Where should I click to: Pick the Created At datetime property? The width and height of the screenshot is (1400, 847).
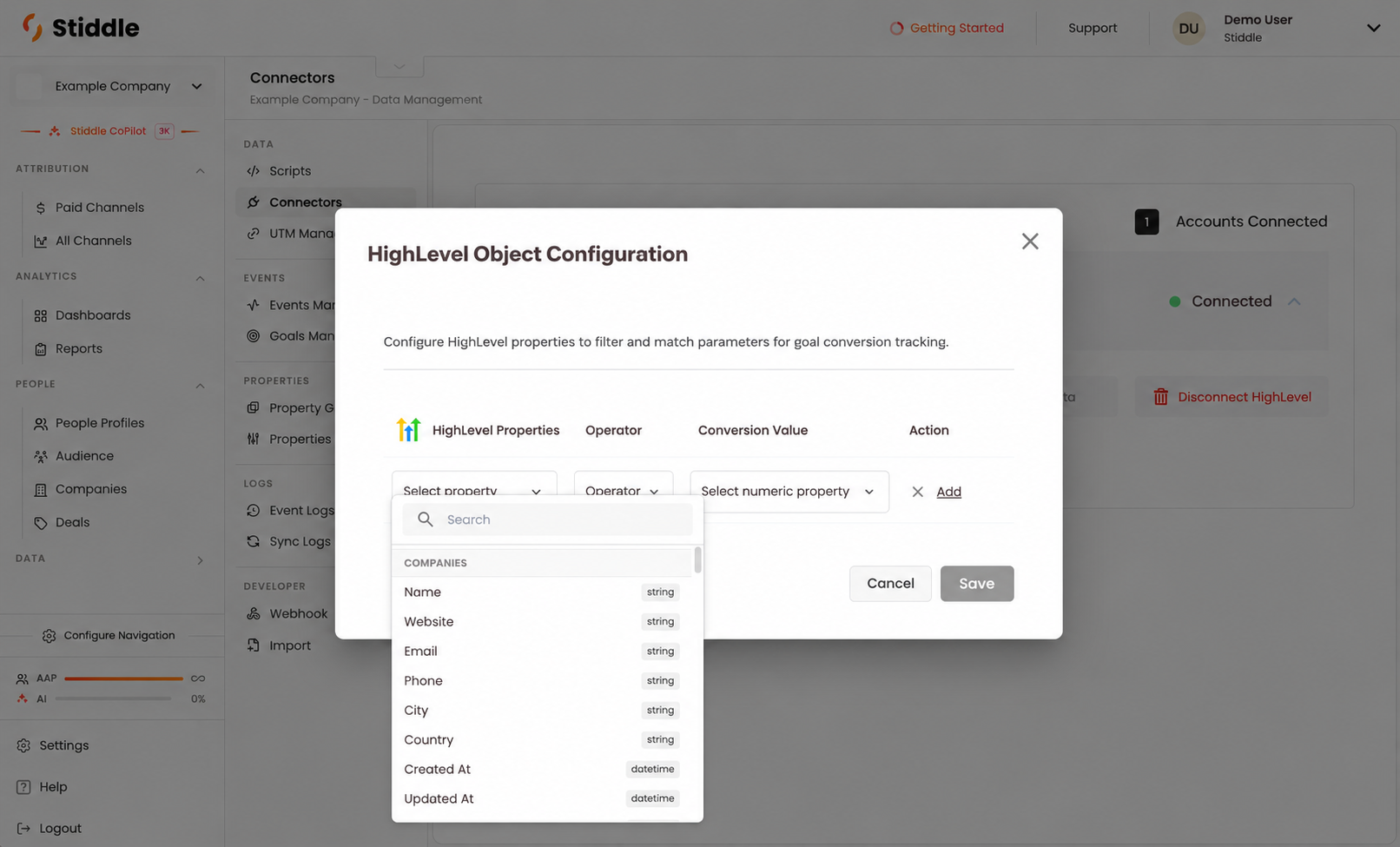click(x=543, y=770)
